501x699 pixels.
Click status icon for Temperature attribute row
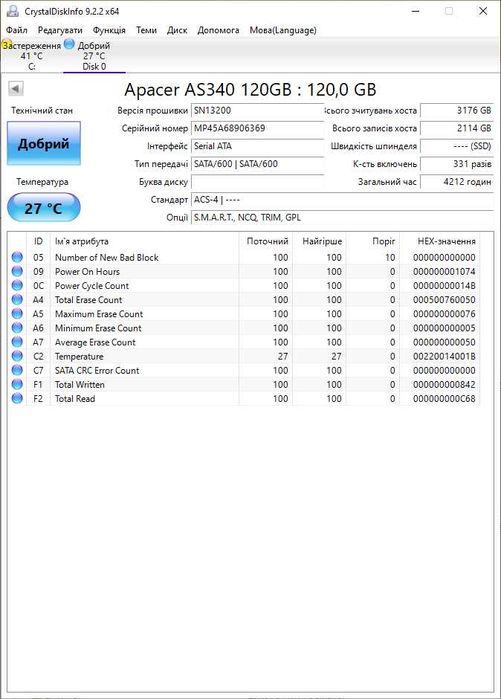17,356
